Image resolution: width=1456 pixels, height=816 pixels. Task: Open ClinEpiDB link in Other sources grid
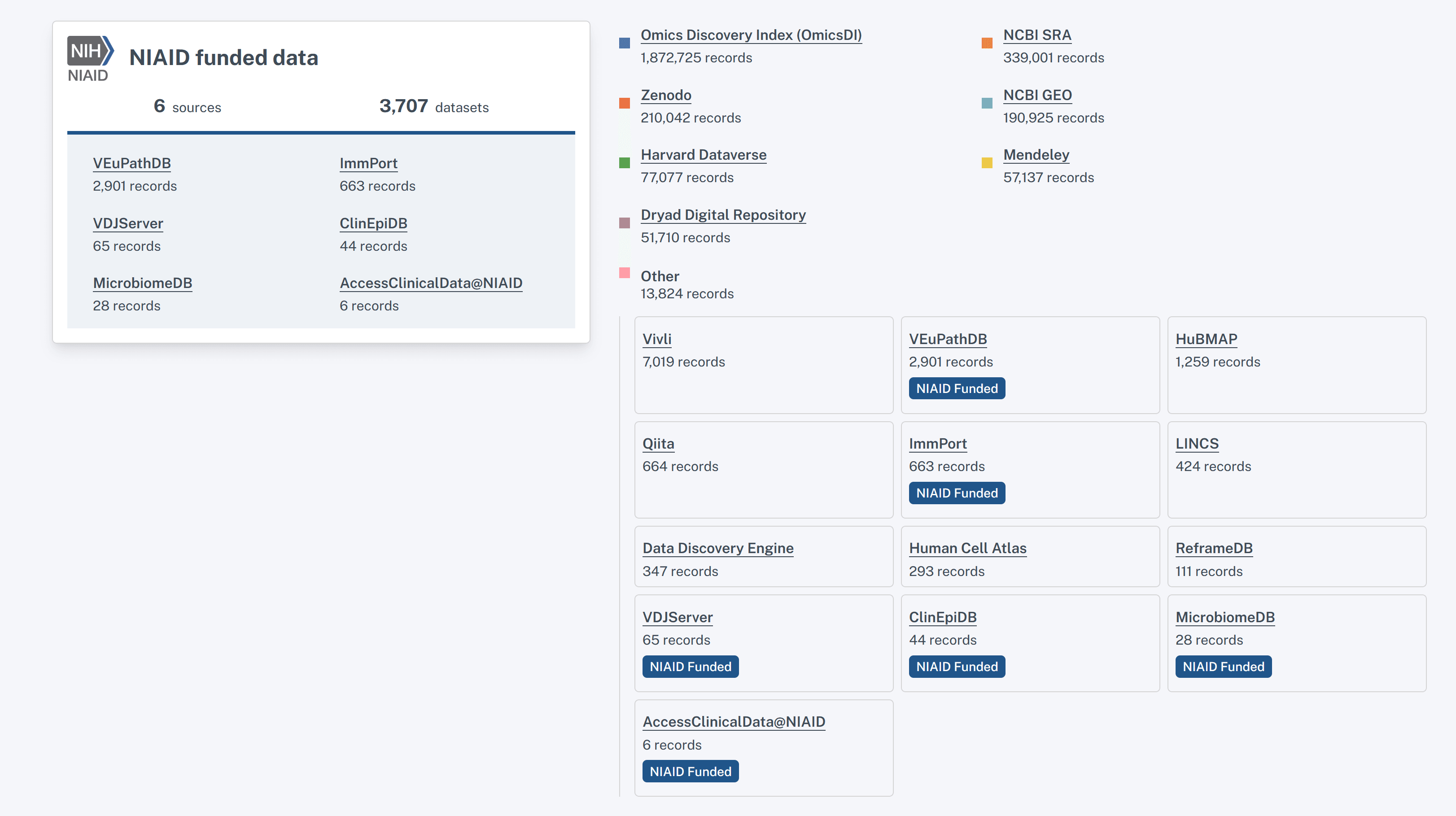[943, 617]
